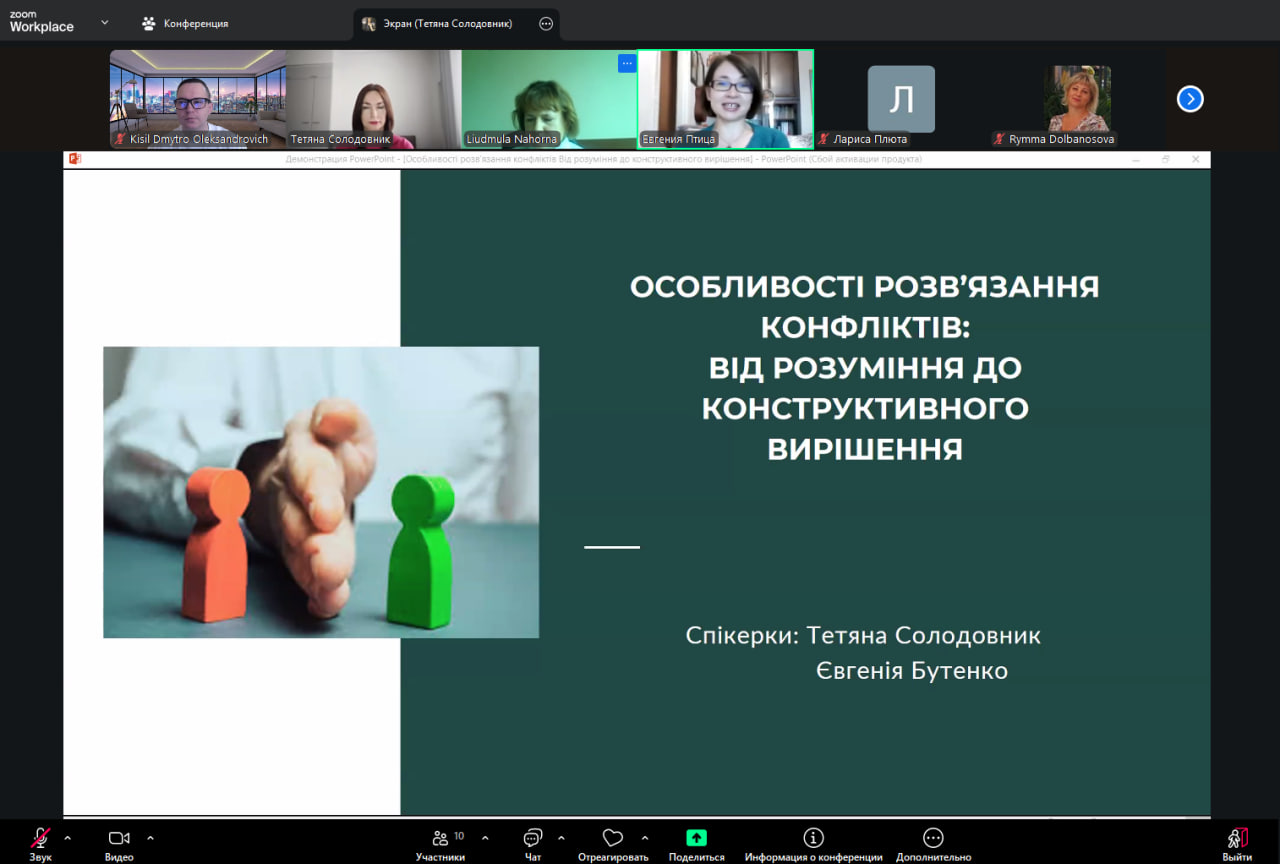The width and height of the screenshot is (1280, 864).
Task: Switch to the Конференция tab
Action: coord(186,23)
